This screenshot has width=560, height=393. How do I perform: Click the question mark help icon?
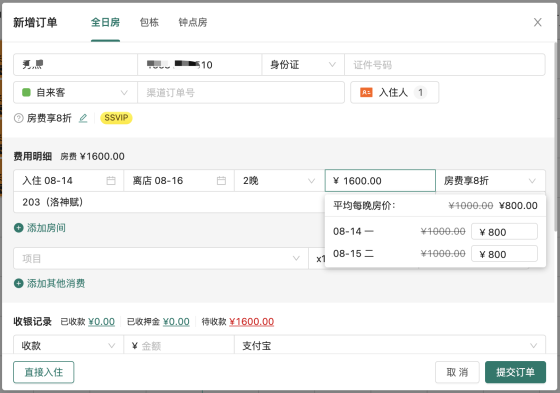tap(19, 118)
